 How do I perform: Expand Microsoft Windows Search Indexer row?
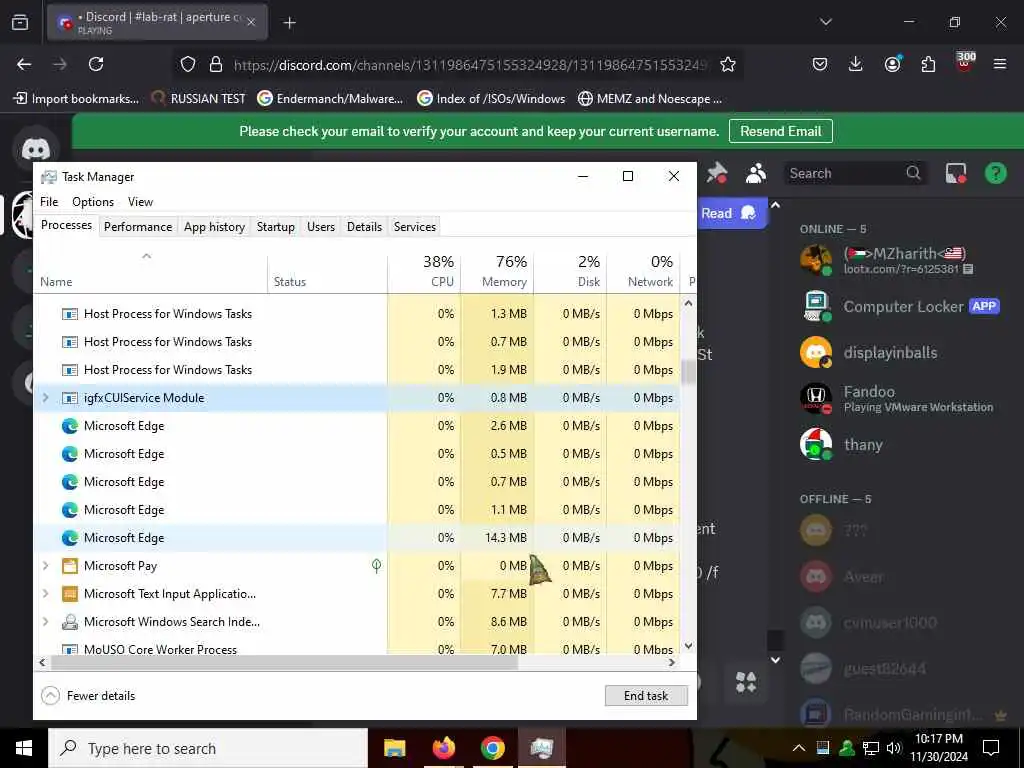45,622
